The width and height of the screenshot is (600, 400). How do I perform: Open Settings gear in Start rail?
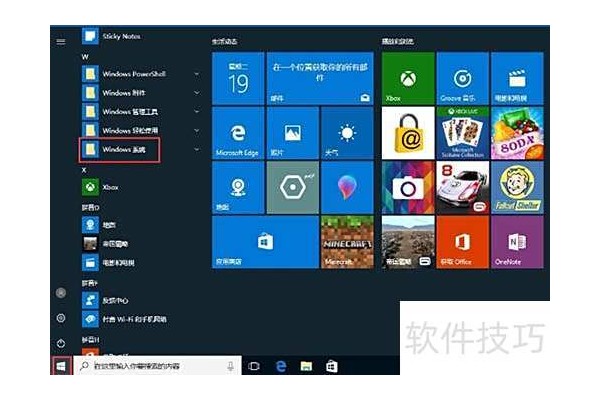[x=61, y=318]
